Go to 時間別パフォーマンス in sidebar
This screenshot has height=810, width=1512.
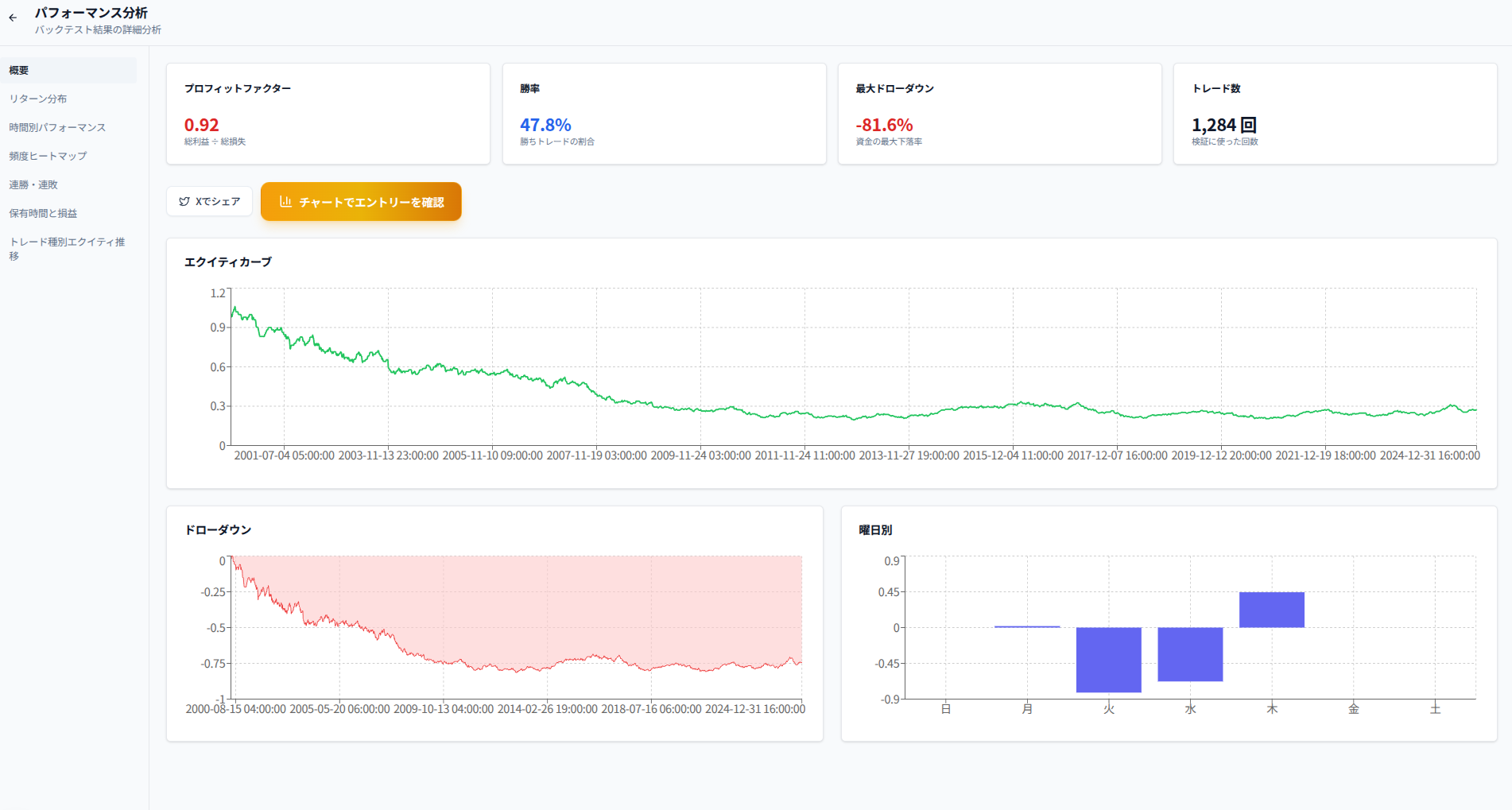[x=57, y=127]
